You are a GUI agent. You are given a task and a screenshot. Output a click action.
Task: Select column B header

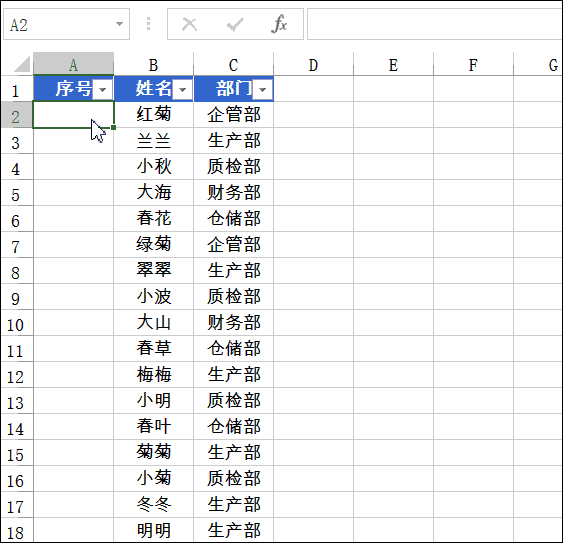pyautogui.click(x=154, y=64)
